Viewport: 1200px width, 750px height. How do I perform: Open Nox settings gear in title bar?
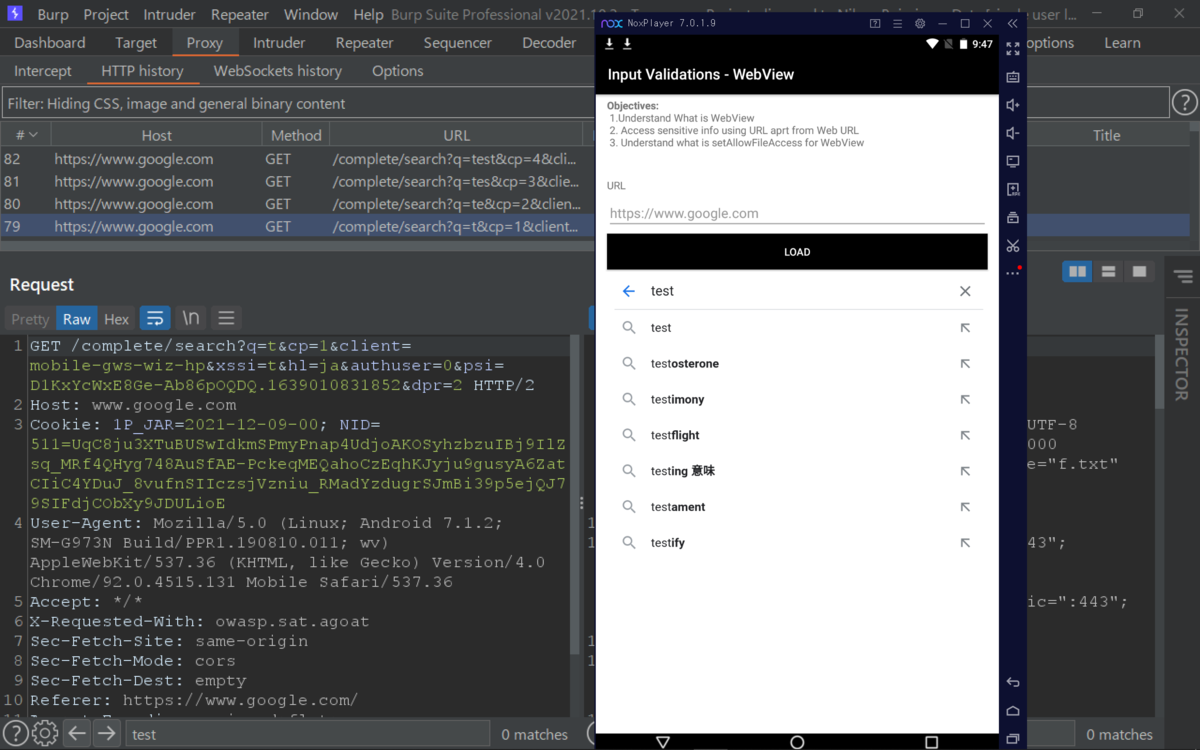920,23
